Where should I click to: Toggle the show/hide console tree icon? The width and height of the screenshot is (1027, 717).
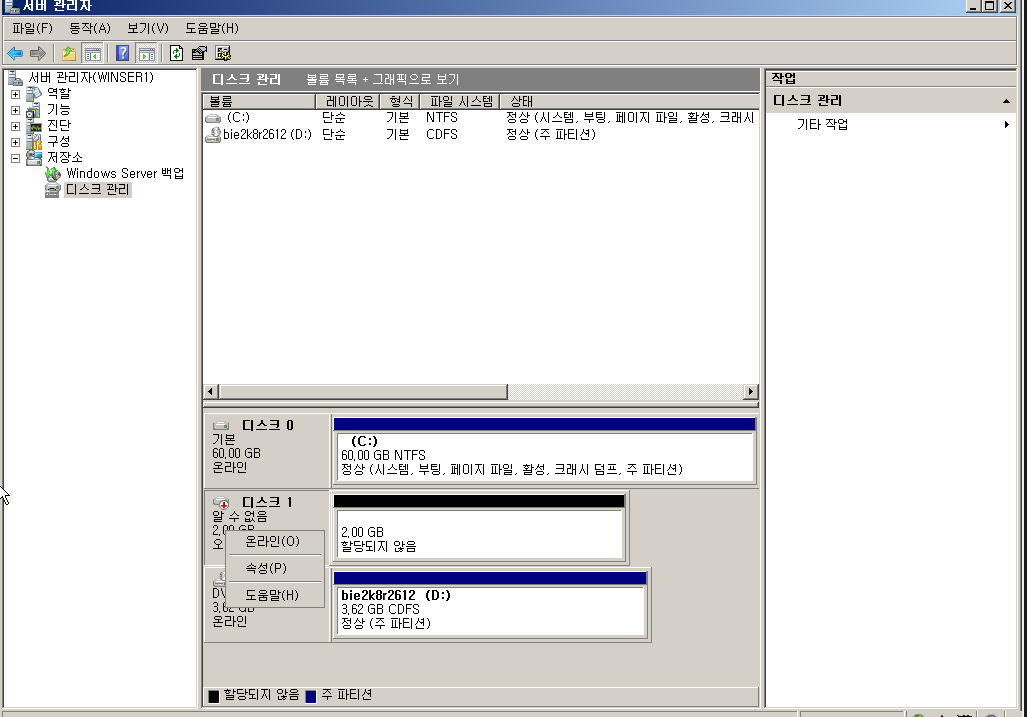[93, 53]
